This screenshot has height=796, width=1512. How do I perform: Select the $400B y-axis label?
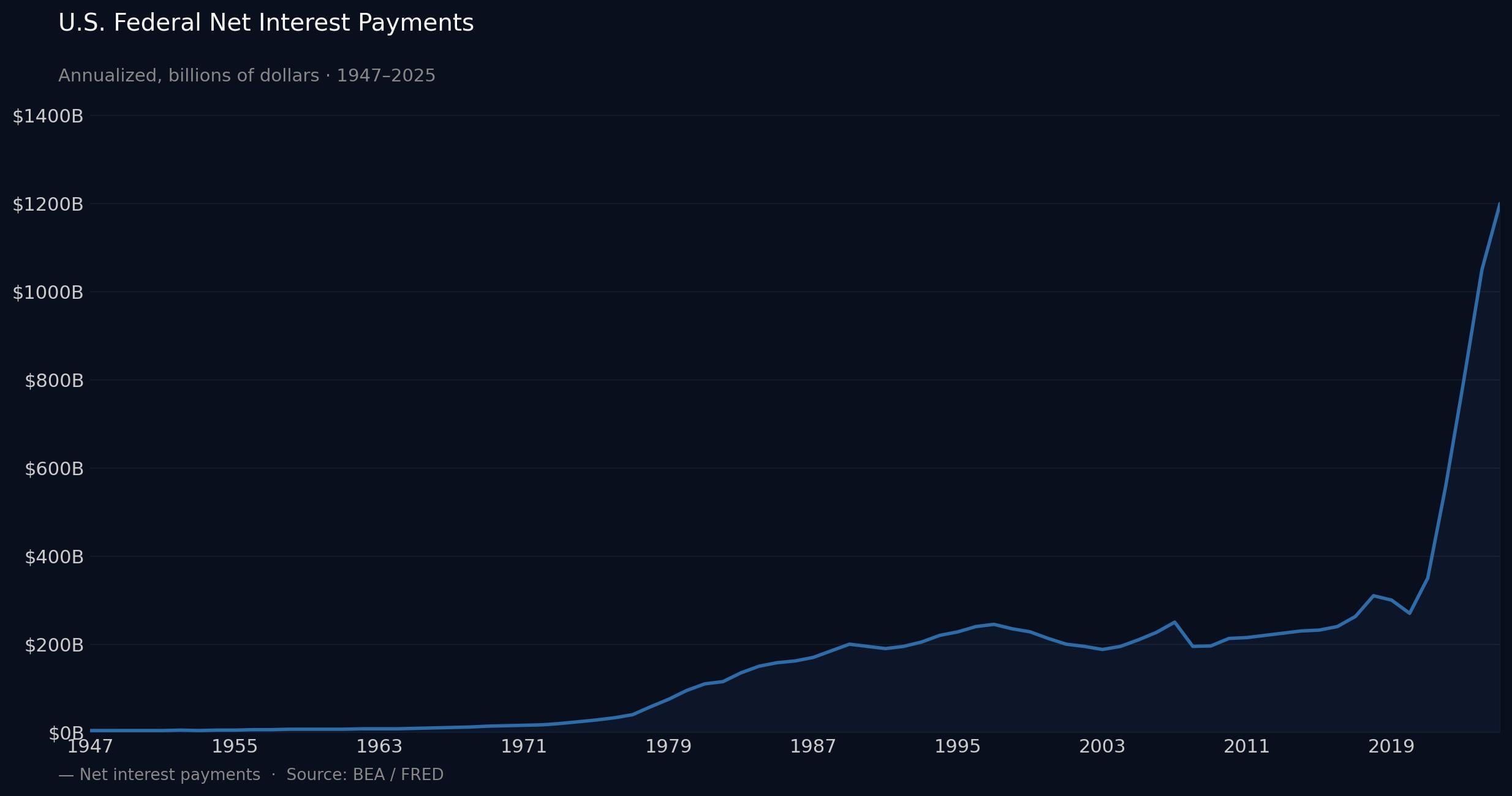pos(54,557)
